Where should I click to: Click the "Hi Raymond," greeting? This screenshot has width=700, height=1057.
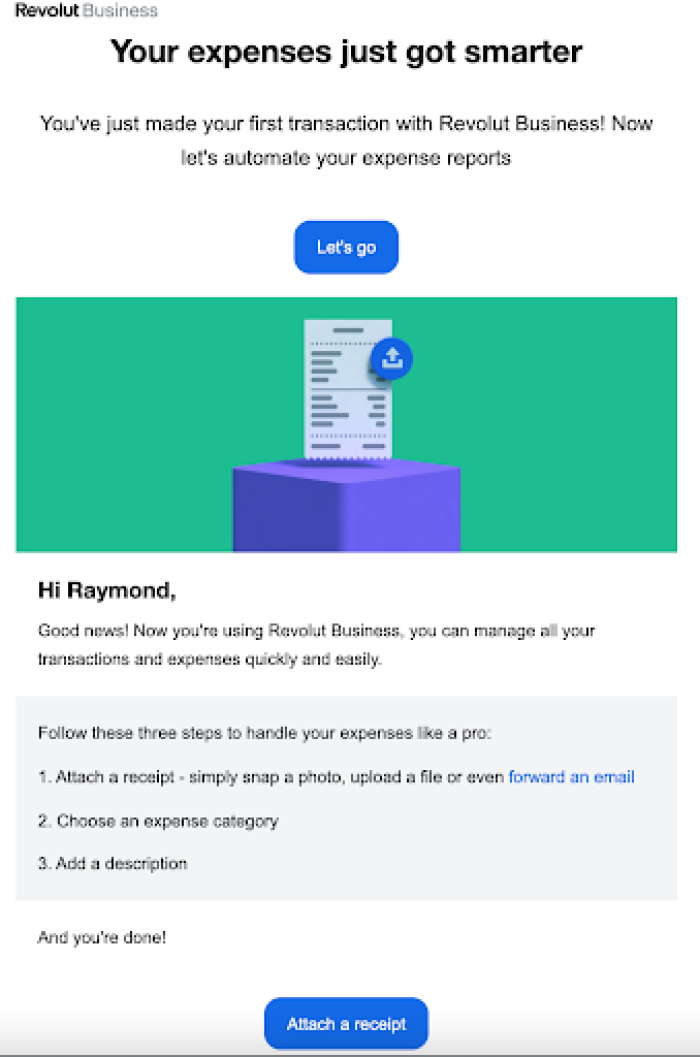coord(107,591)
